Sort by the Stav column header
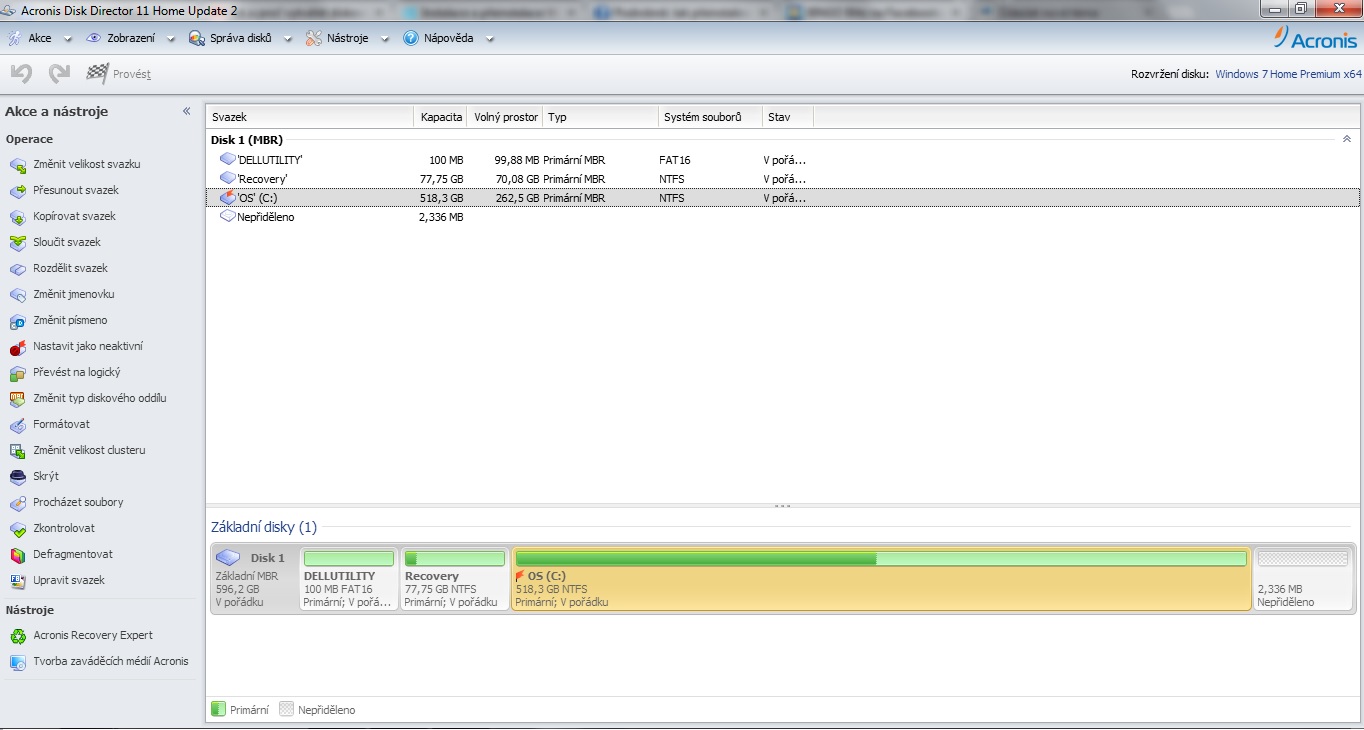The width and height of the screenshot is (1364, 730). 788,117
